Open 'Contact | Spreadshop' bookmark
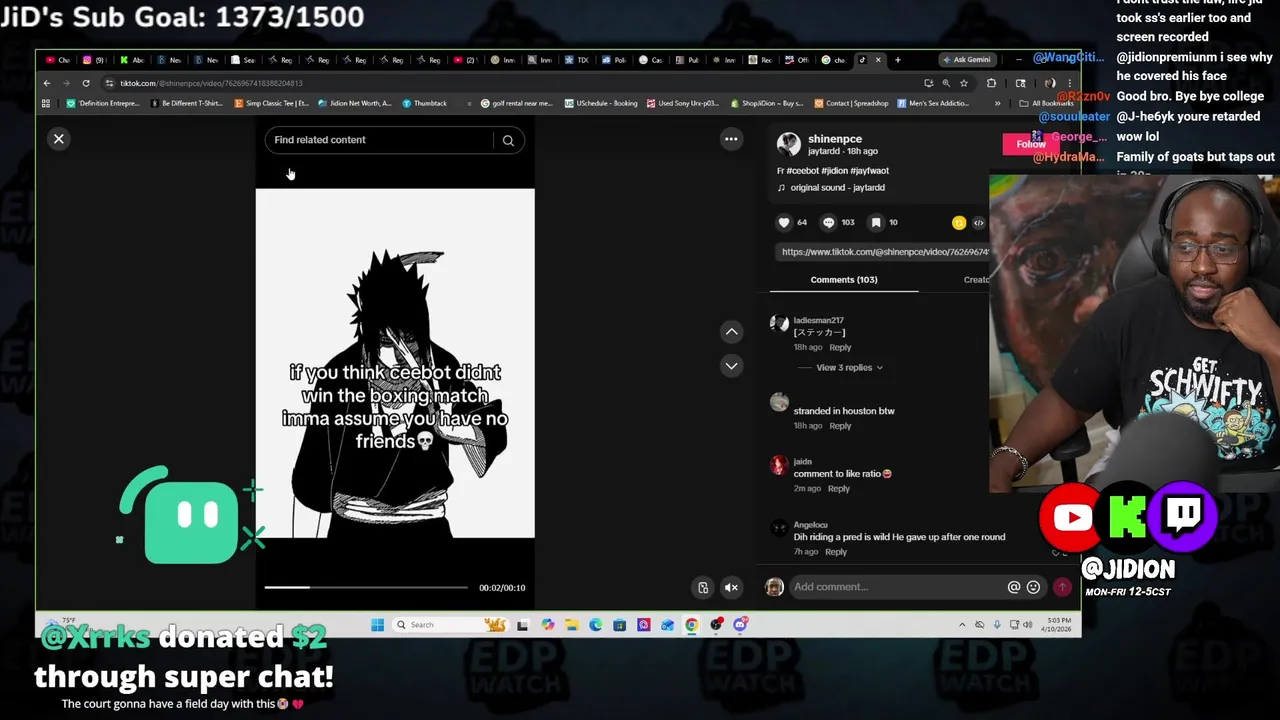Screen dimensions: 1280x720 (x=851, y=104)
